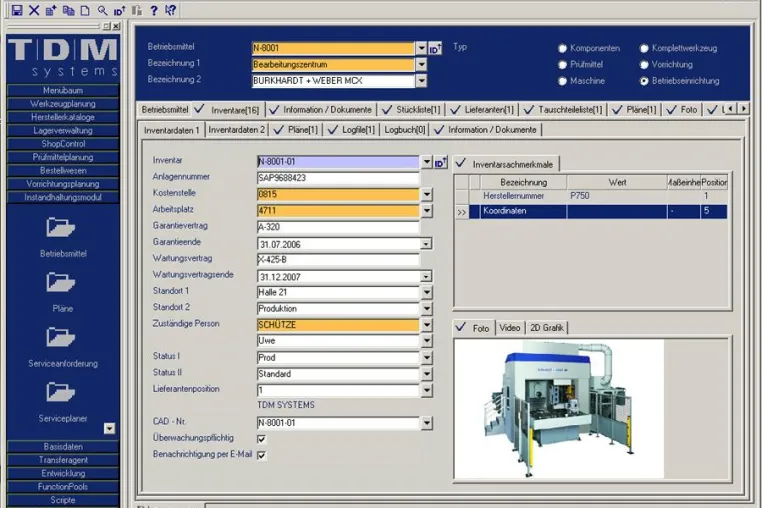
Task: Click the ID arrow icon in the top toolbar
Action: (x=120, y=10)
